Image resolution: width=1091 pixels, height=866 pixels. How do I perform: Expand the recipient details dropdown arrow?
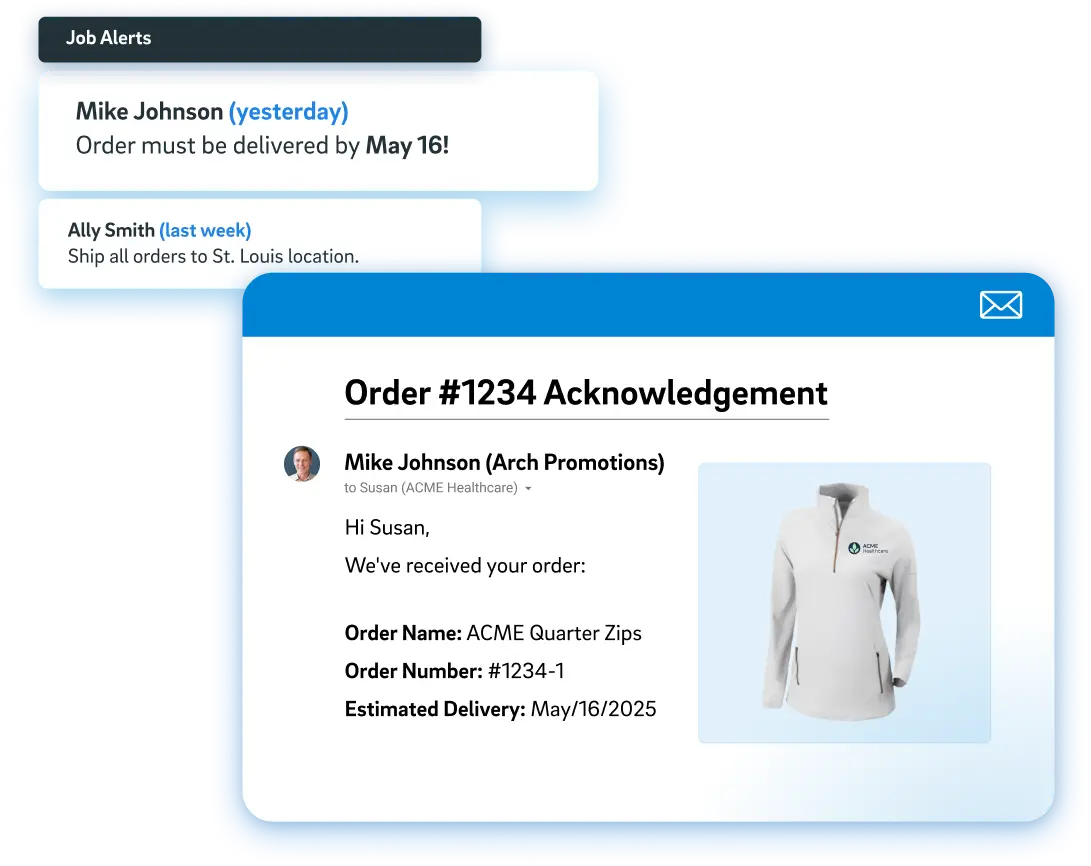pyautogui.click(x=528, y=489)
